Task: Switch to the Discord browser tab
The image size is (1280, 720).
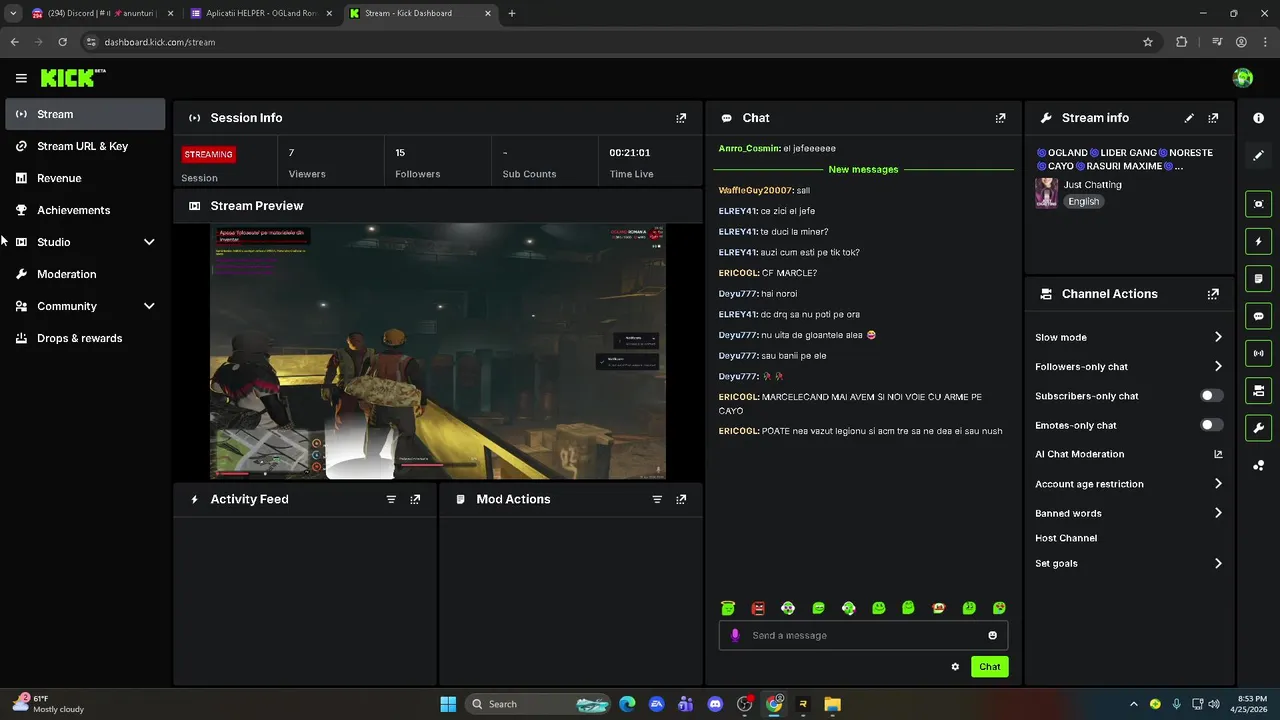Action: coord(102,13)
